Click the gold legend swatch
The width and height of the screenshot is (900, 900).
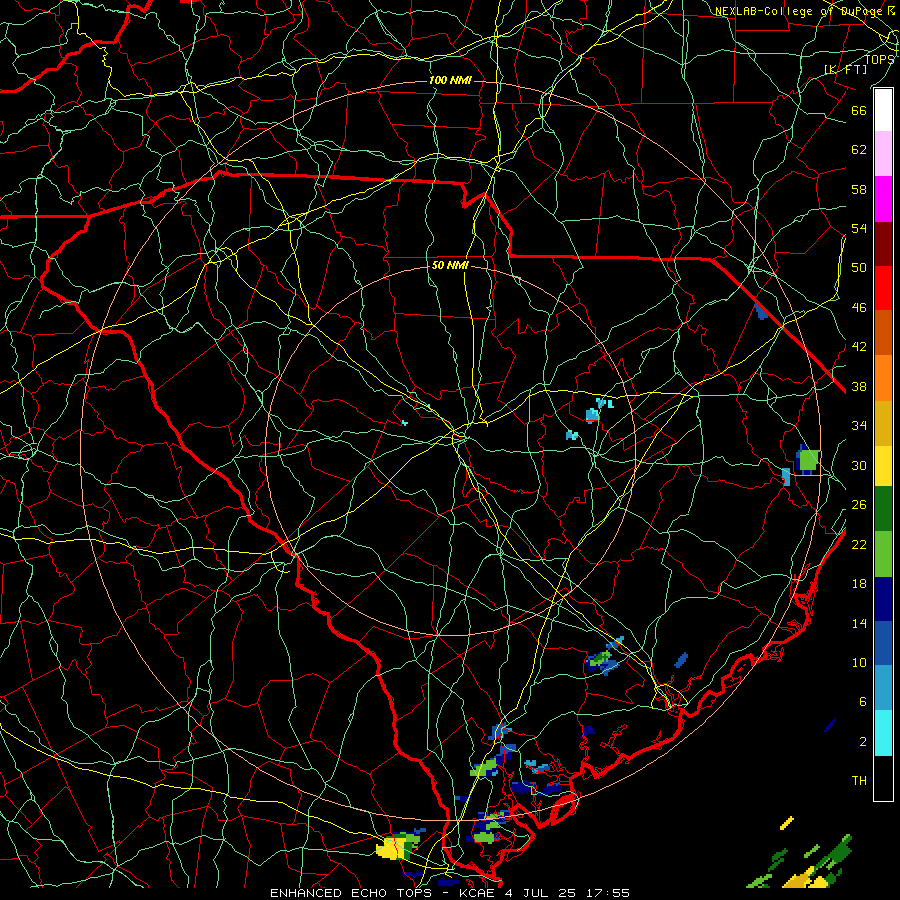coord(883,423)
